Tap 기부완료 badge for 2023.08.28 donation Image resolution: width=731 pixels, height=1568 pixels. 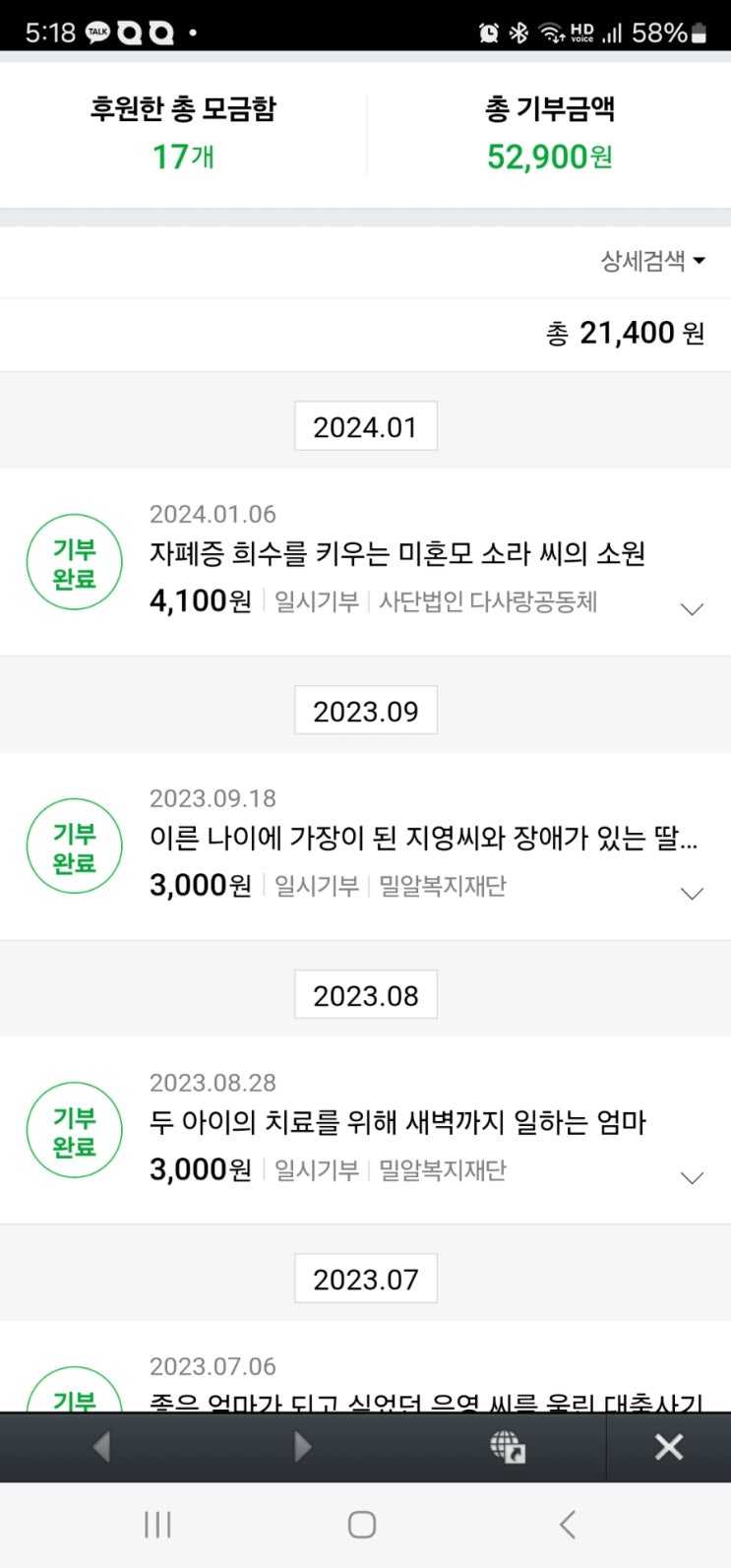pos(75,1131)
